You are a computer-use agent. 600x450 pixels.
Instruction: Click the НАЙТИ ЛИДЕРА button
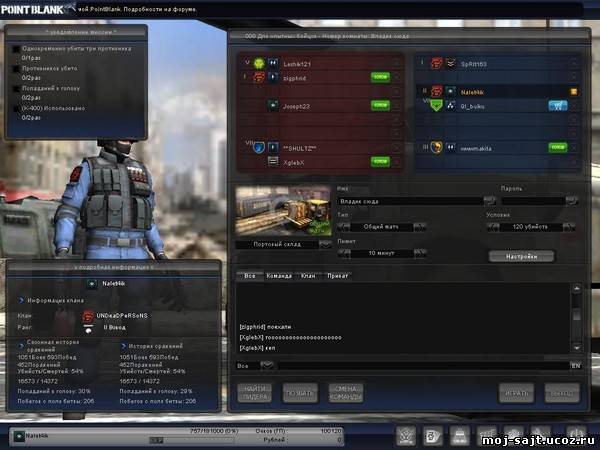point(254,393)
